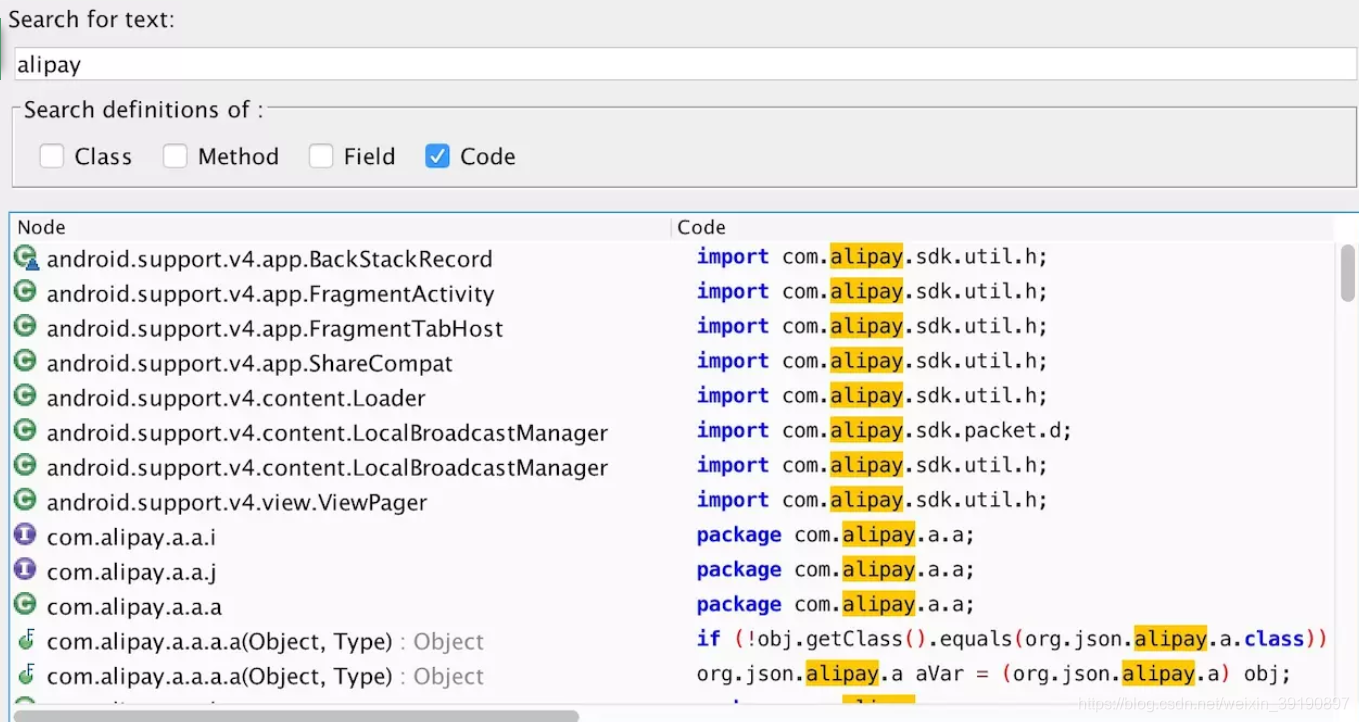Select the android.support.v4.app.ShareCompat row
This screenshot has width=1359, height=722.
[x=674, y=362]
